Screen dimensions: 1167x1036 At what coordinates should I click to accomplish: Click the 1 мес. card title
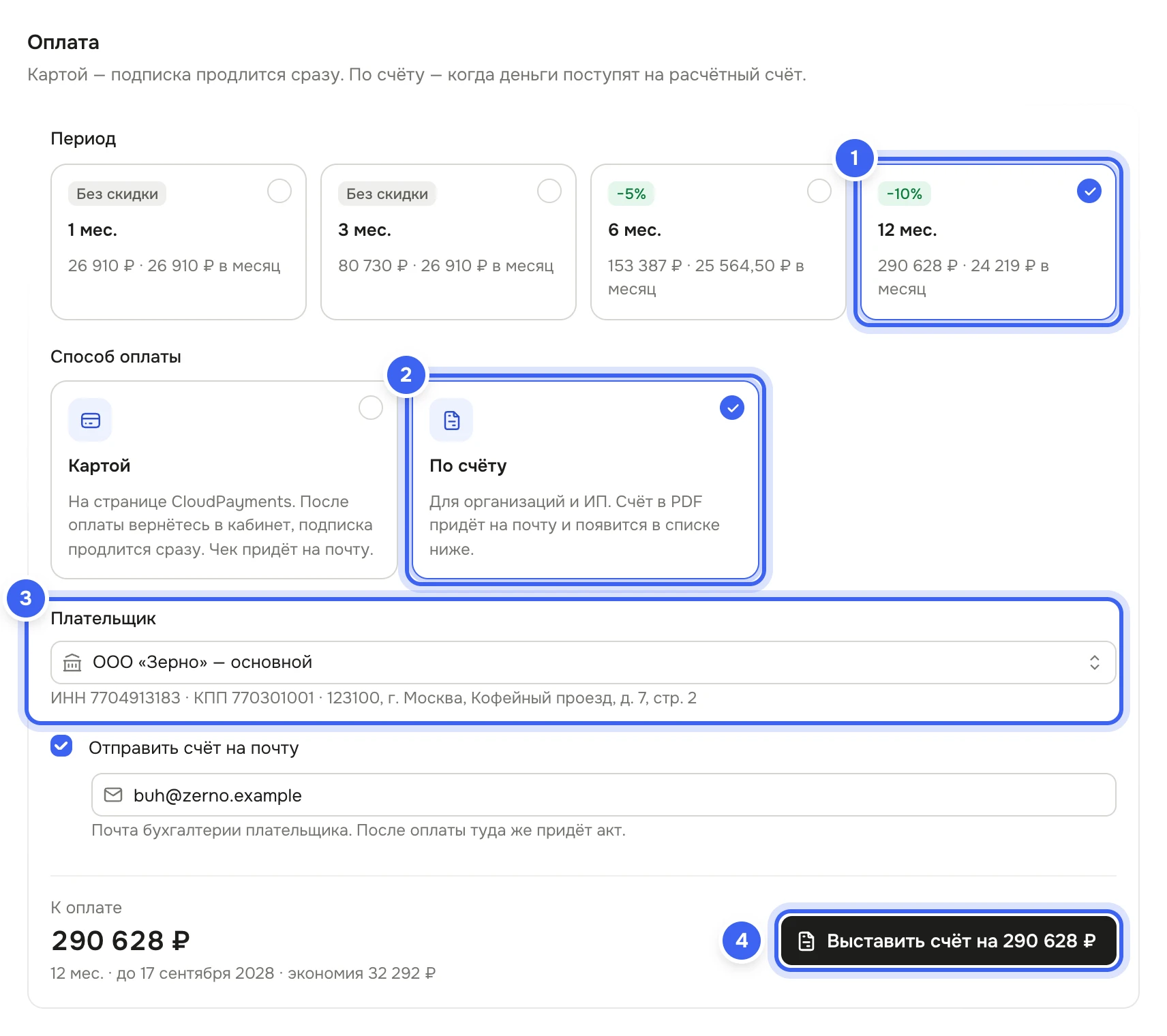point(93,230)
